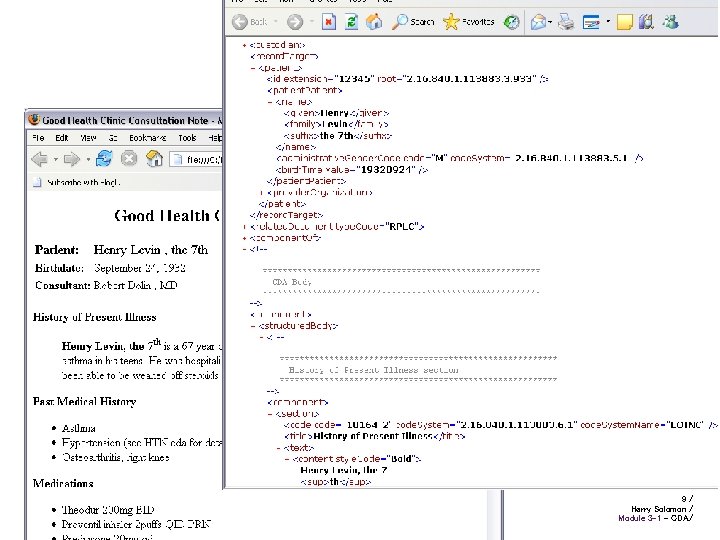
Task: Go to Home page in Internet Explorer
Action: [374, 22]
